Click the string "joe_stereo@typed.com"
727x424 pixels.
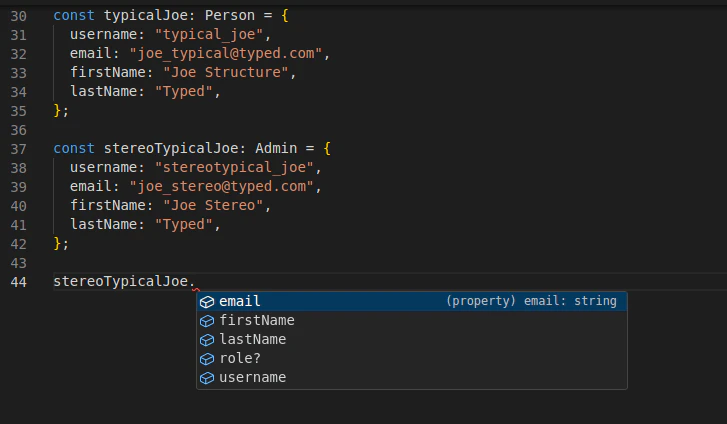pos(222,186)
